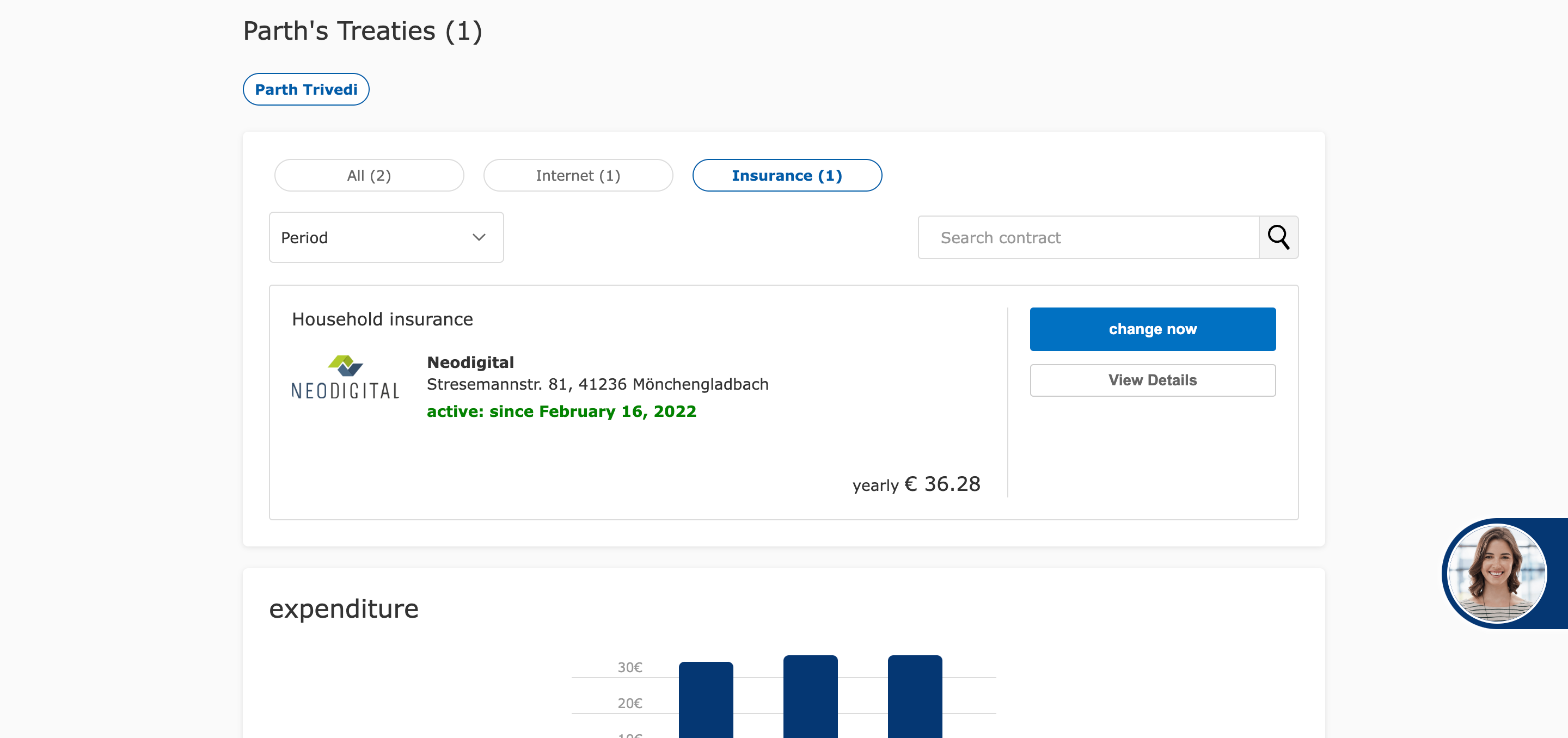Expand the Period dropdown chevron
1568x738 pixels.
[x=479, y=237]
